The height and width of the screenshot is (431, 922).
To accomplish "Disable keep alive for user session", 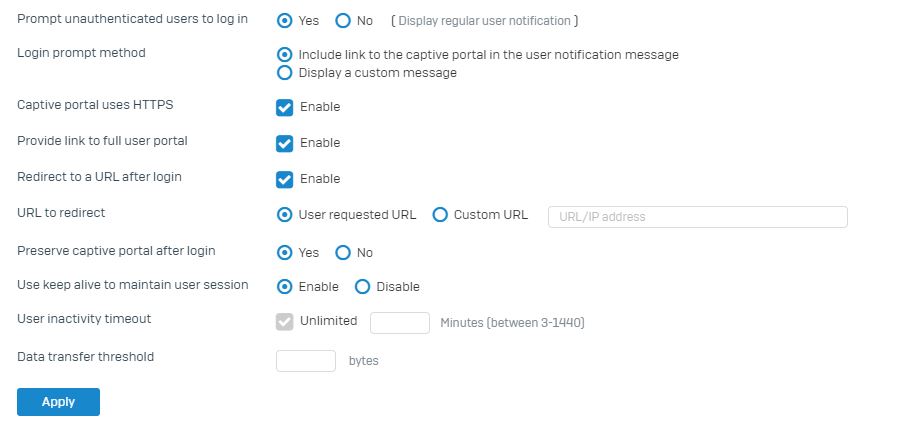I will click(363, 287).
